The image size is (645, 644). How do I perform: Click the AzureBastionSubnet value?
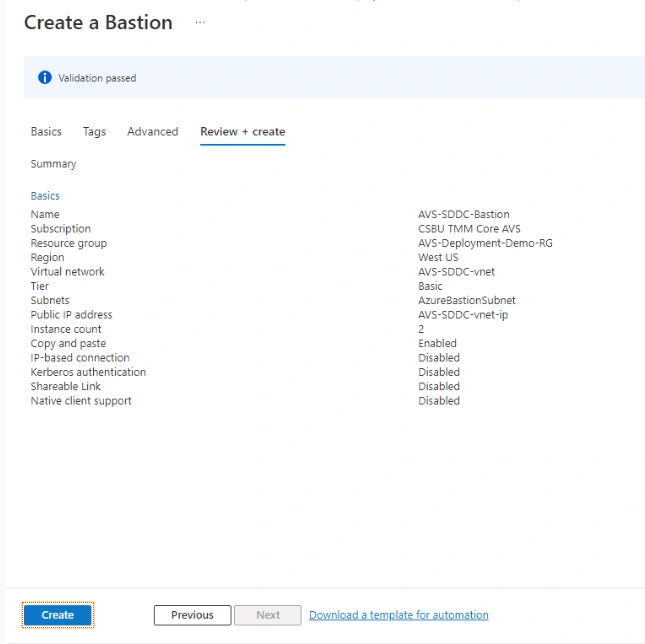467,300
